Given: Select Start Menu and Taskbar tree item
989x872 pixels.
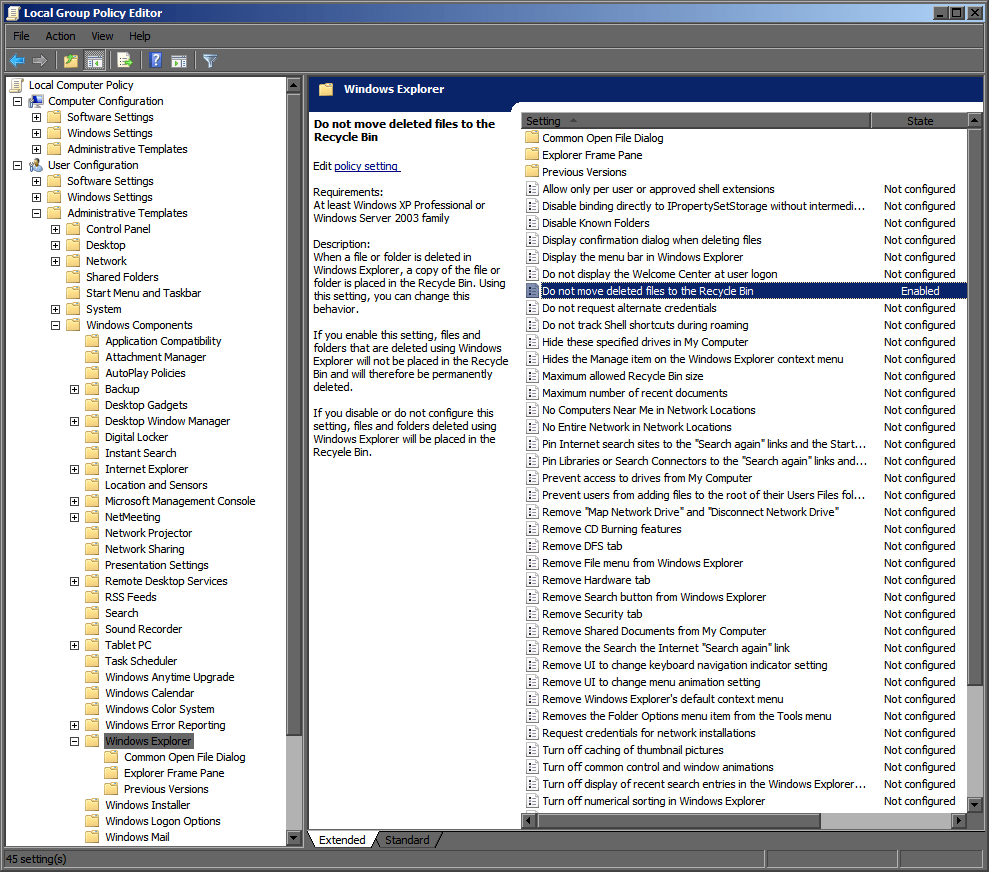Looking at the screenshot, I should (143, 293).
